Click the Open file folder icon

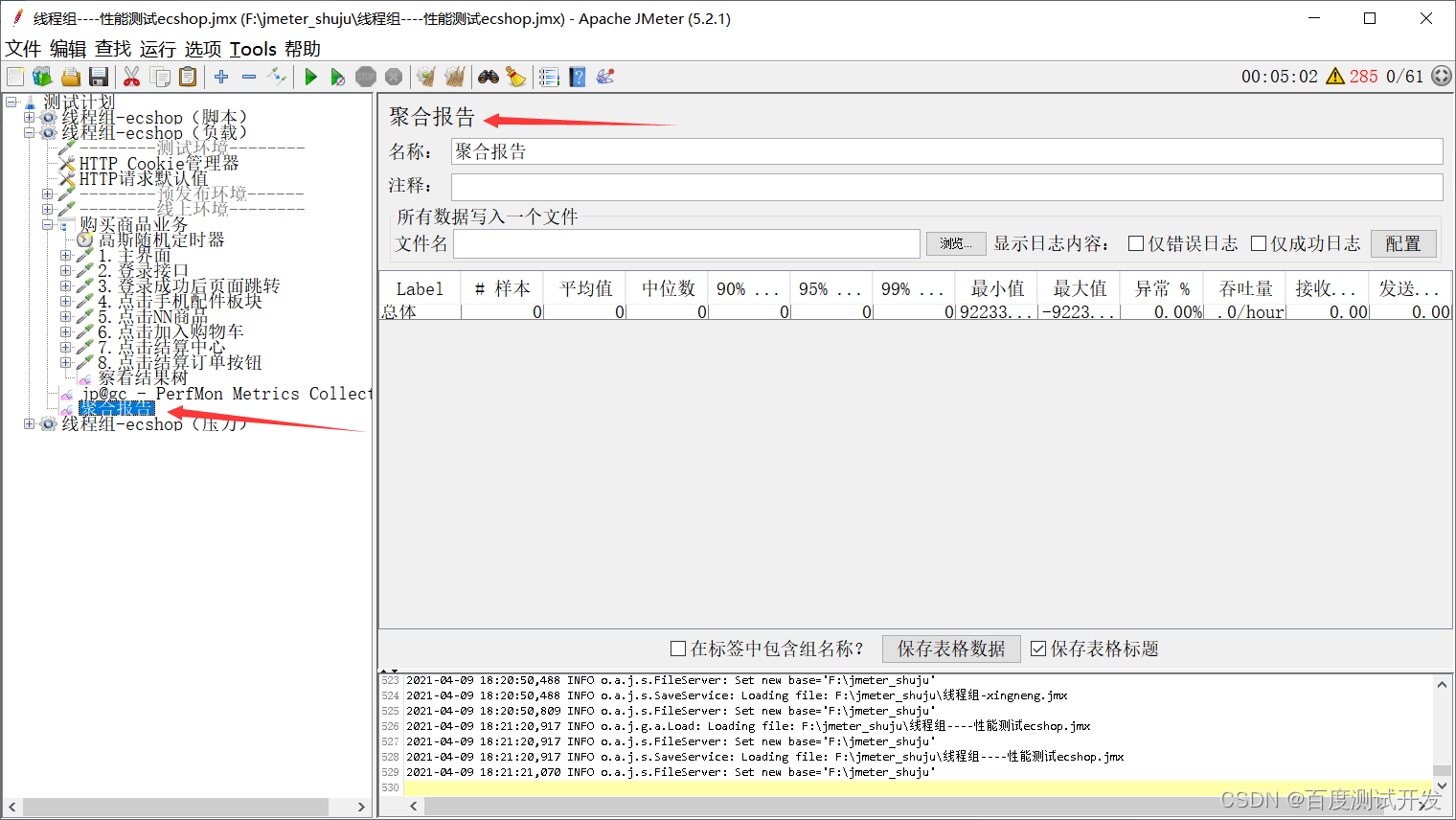tap(71, 77)
